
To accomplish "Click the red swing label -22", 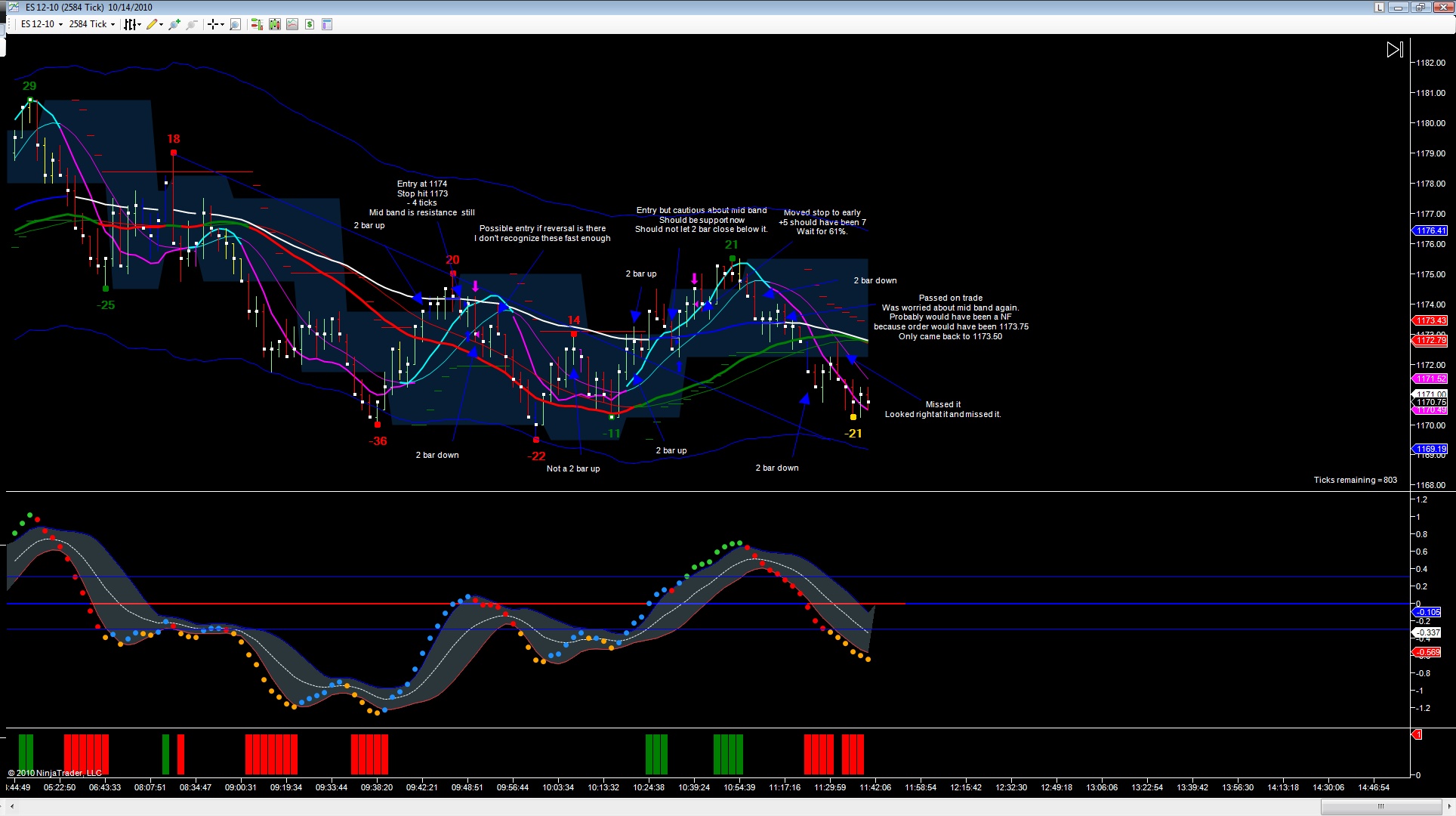I will (x=536, y=456).
